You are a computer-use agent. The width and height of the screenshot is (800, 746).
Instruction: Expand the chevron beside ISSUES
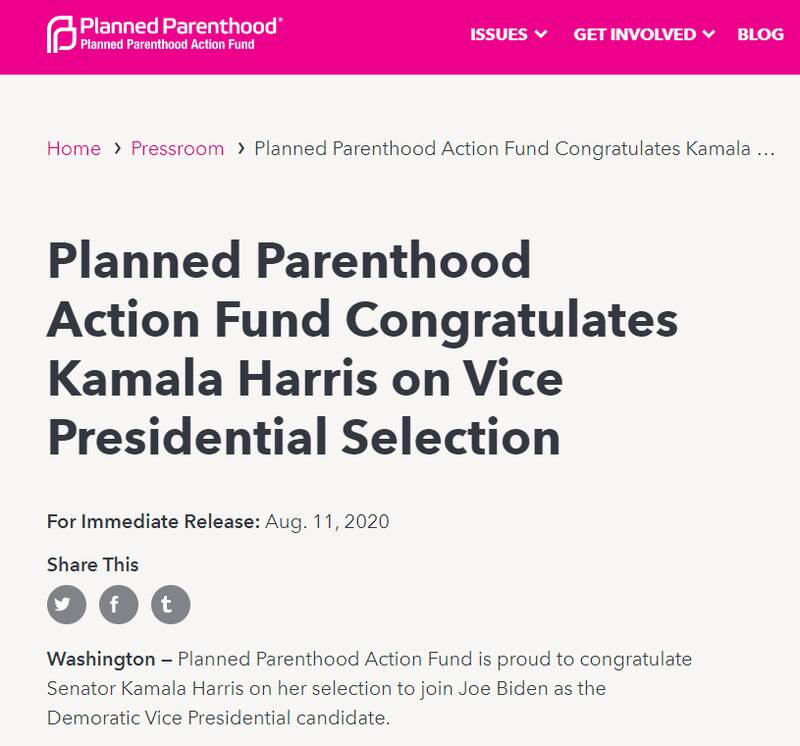point(542,35)
